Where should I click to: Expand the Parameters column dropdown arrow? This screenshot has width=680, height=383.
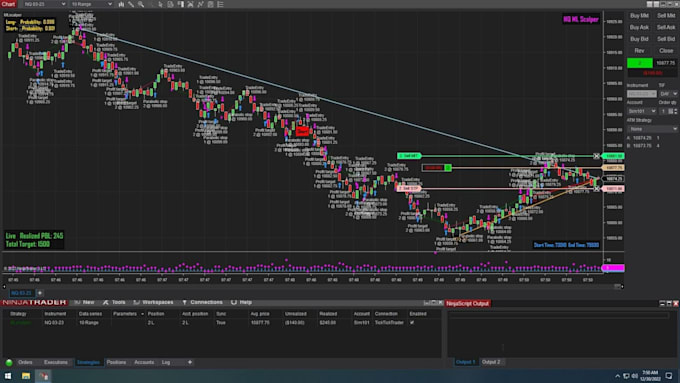(x=142, y=314)
